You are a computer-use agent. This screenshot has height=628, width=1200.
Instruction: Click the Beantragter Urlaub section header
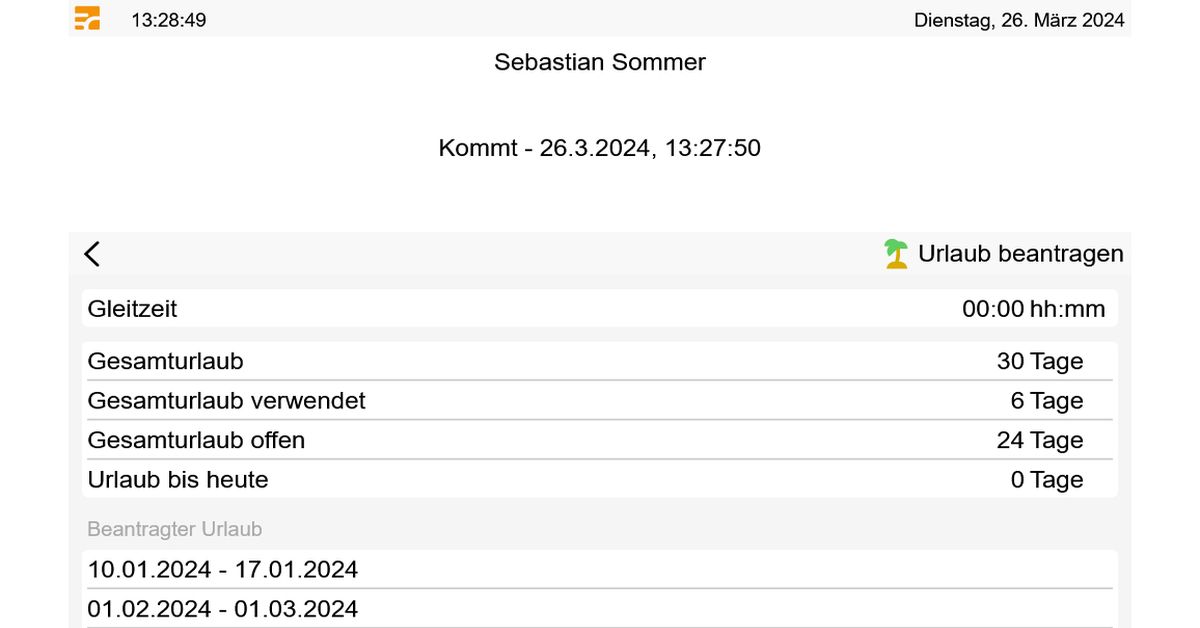[x=175, y=529]
